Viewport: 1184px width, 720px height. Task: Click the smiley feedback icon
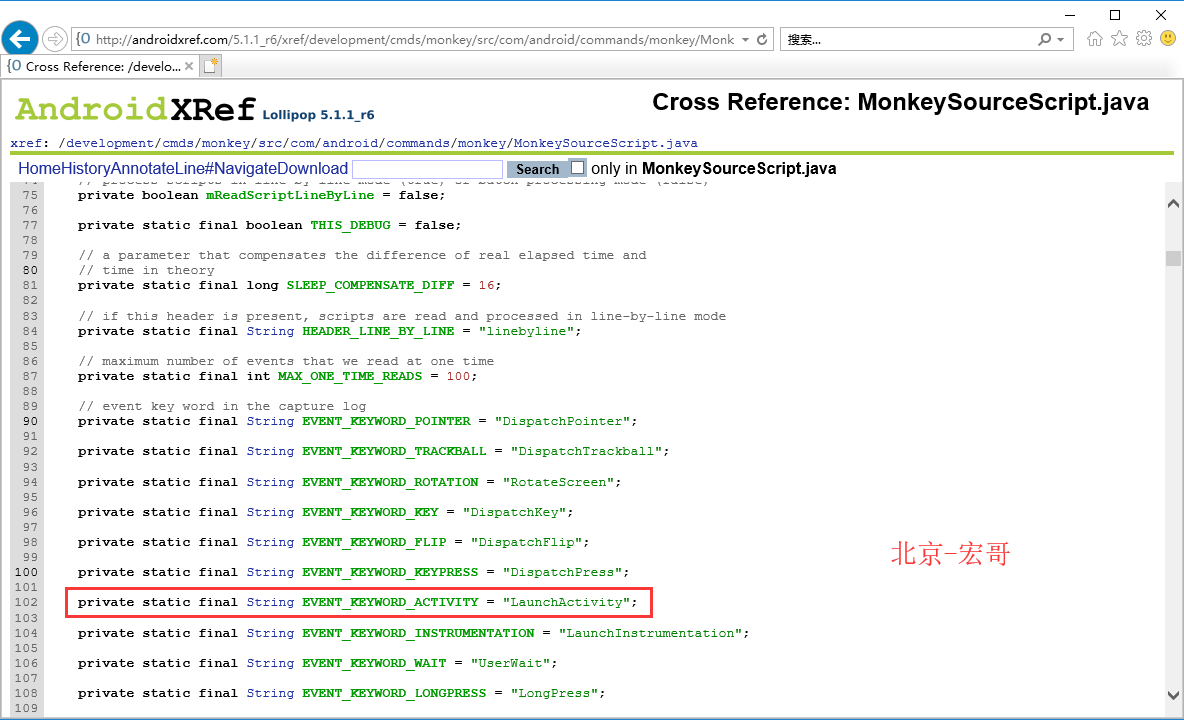click(x=1168, y=38)
